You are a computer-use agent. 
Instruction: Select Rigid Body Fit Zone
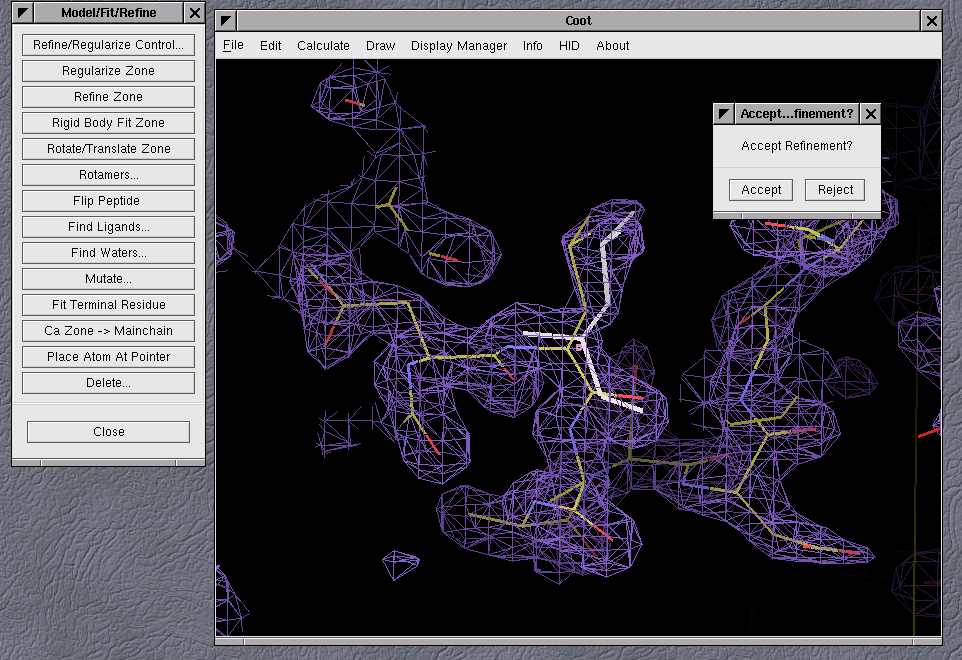click(x=108, y=123)
